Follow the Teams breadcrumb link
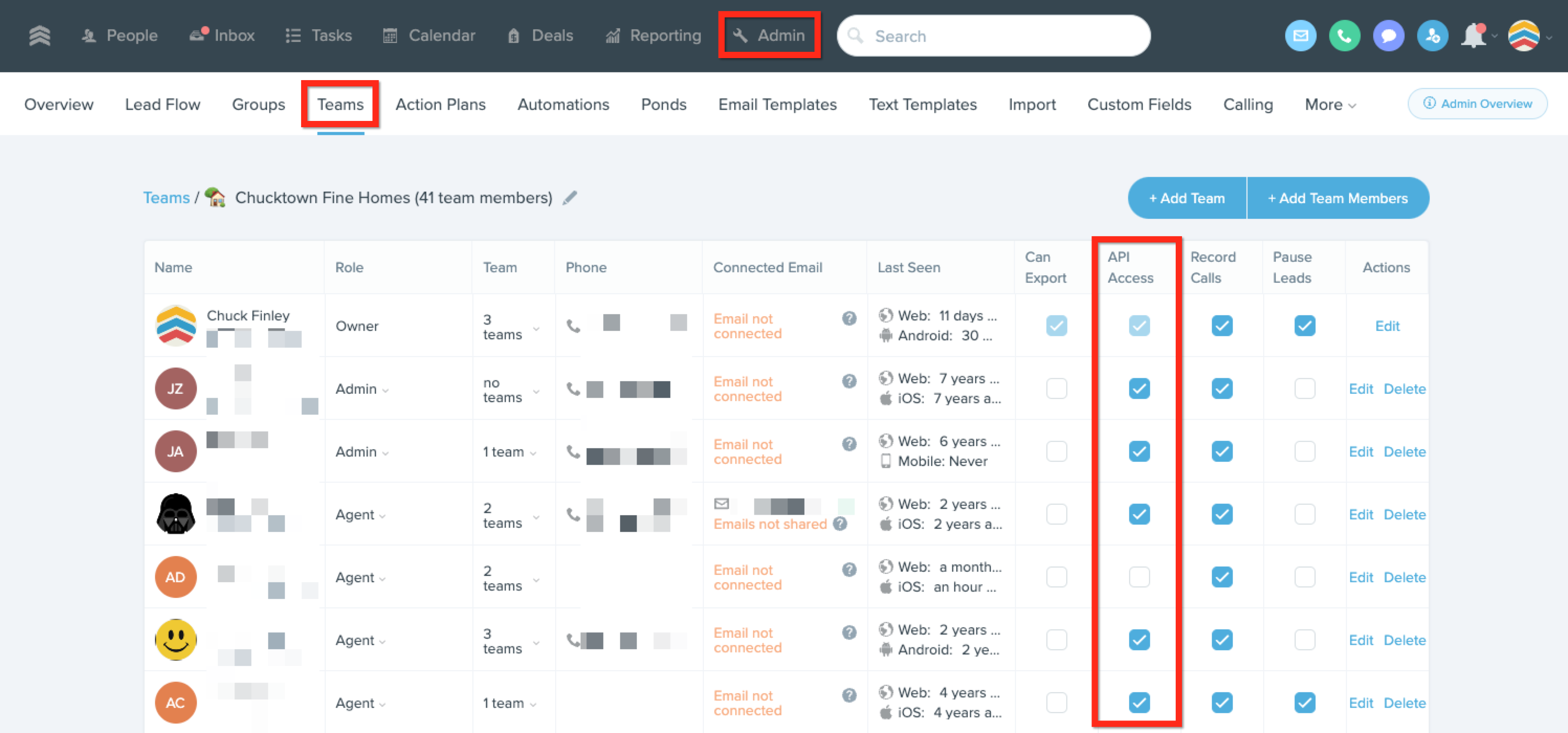 166,198
